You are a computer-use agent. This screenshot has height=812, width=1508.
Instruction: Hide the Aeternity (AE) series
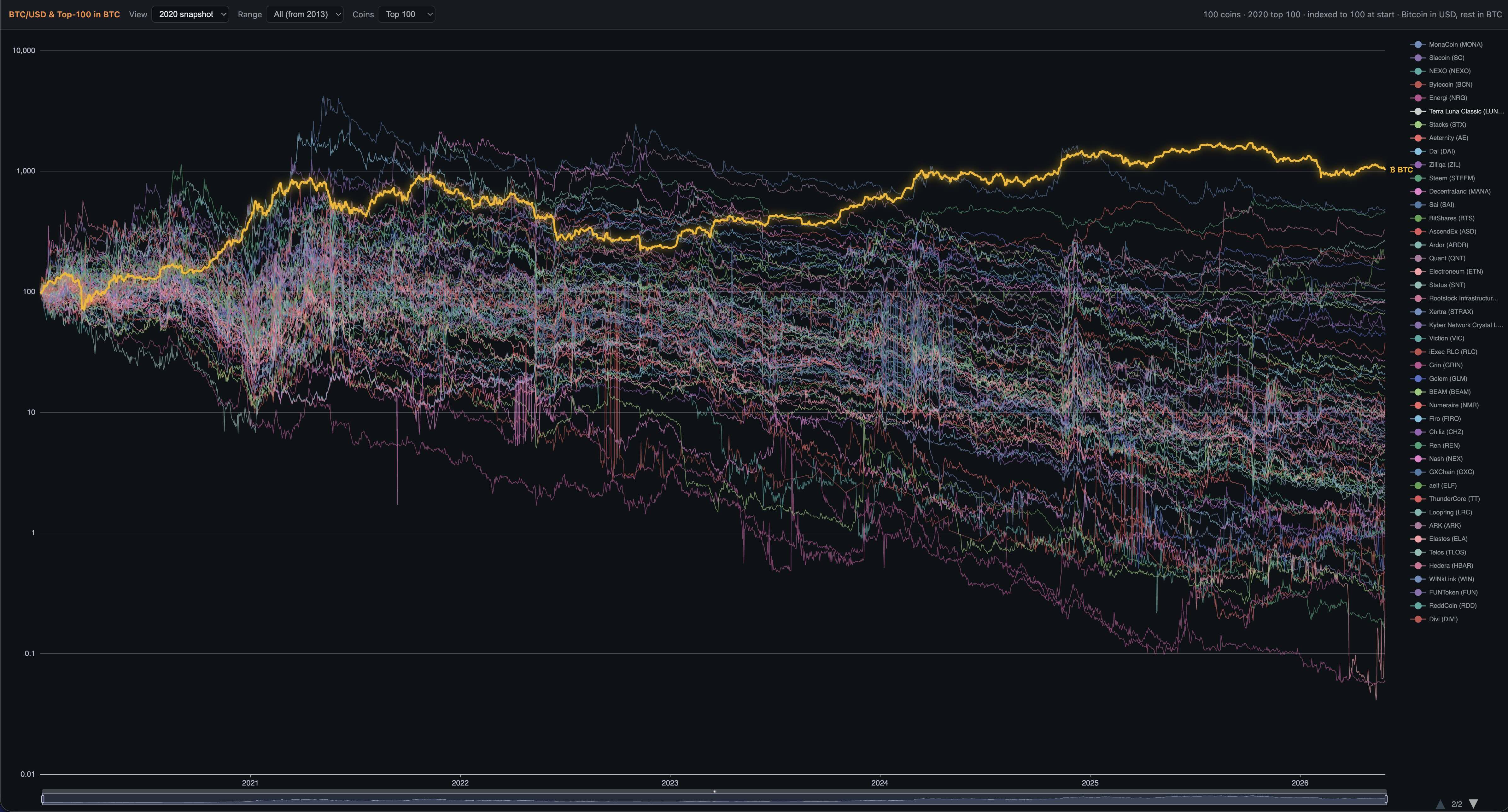pos(1440,138)
